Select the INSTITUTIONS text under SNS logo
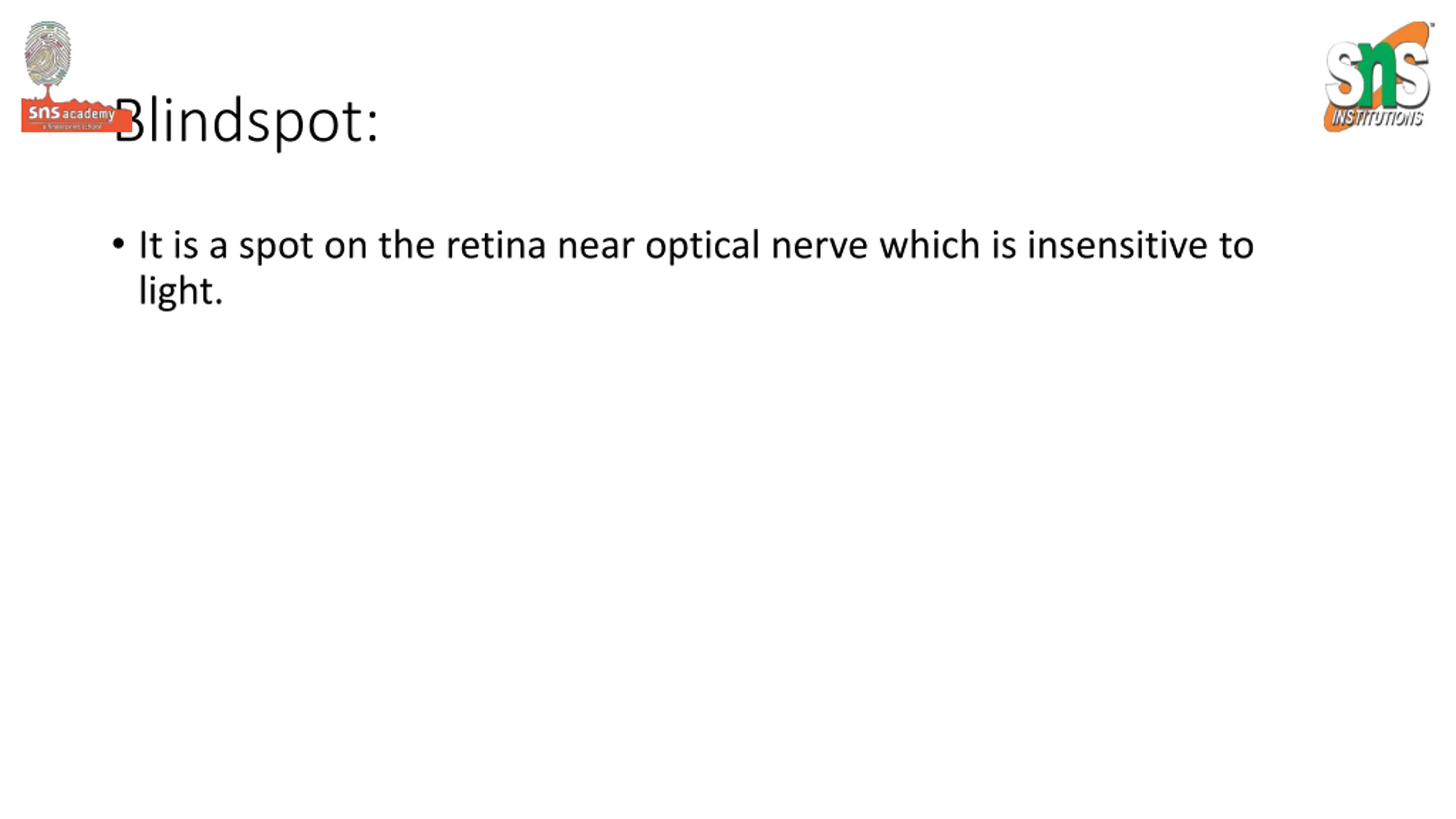Screen dimensions: 1456x819 click(1377, 118)
